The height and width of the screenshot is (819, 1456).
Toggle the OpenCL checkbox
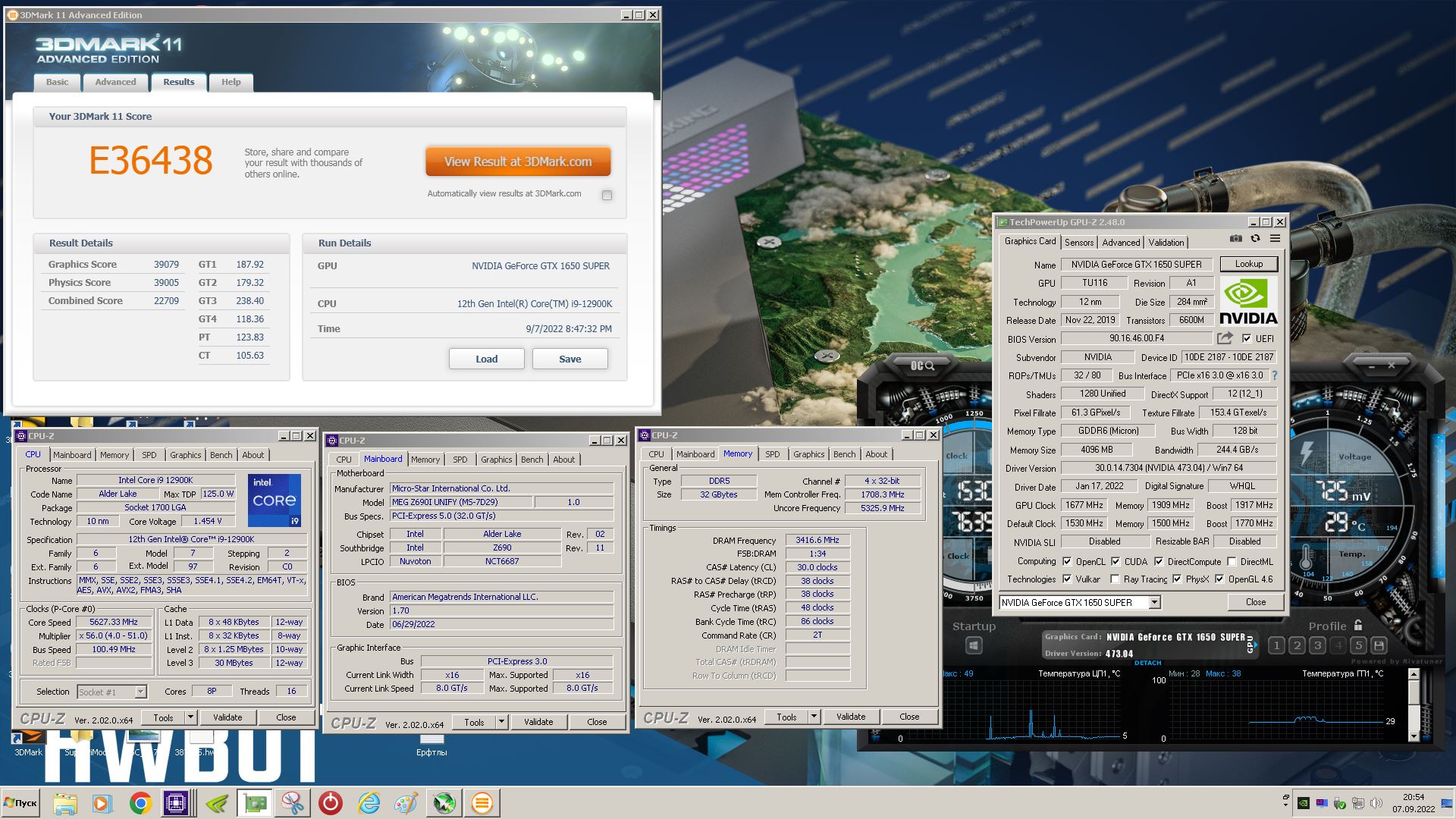[1067, 562]
